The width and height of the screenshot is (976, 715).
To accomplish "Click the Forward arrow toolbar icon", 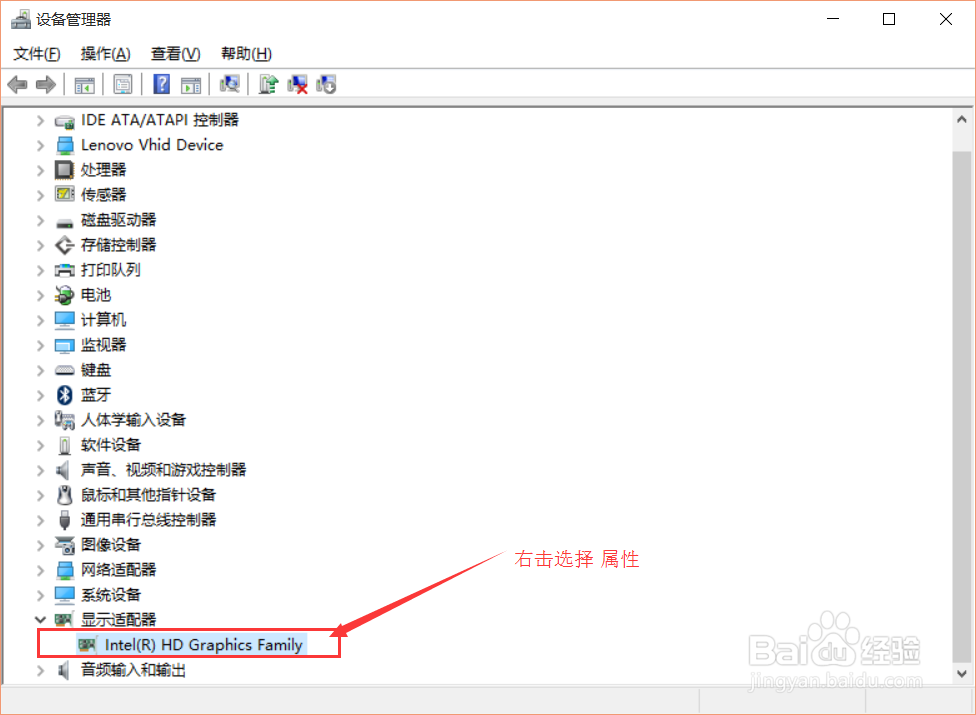I will click(46, 84).
